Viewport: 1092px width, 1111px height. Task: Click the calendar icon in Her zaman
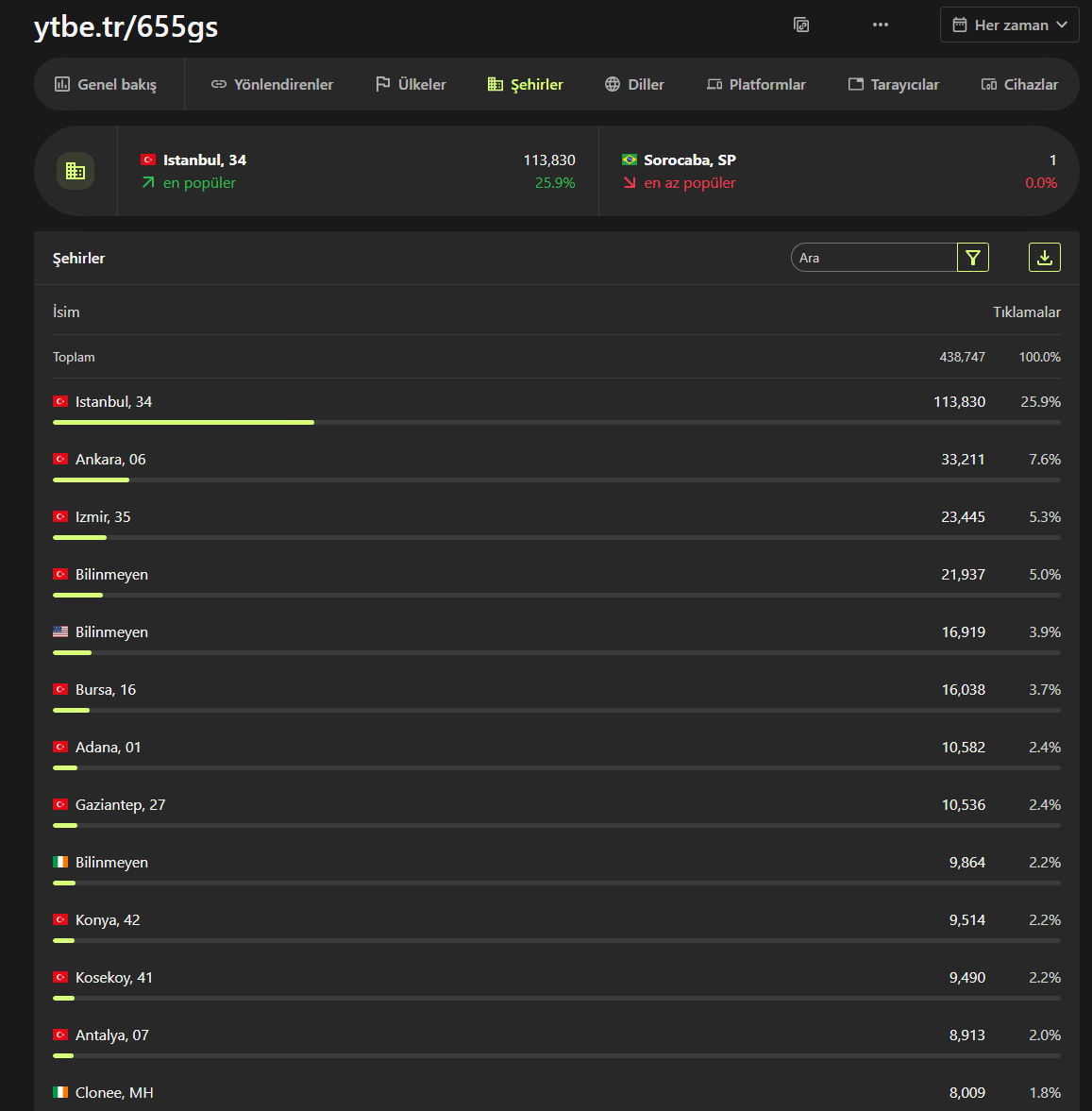coord(960,25)
